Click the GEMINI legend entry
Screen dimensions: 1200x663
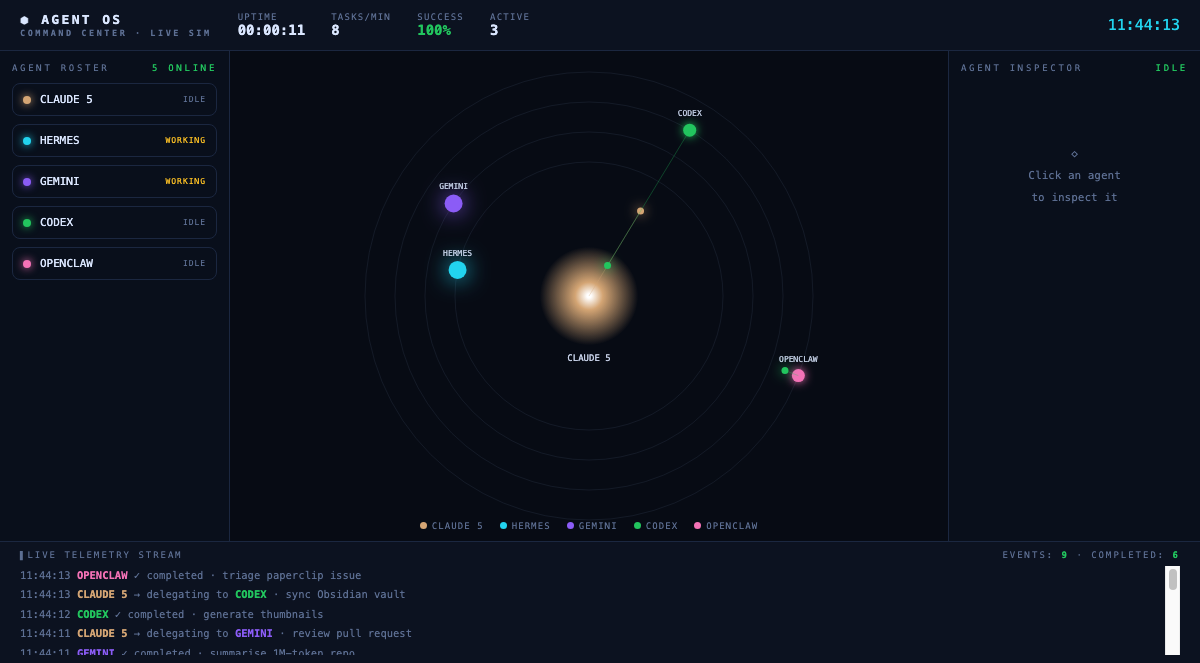pyautogui.click(x=592, y=526)
